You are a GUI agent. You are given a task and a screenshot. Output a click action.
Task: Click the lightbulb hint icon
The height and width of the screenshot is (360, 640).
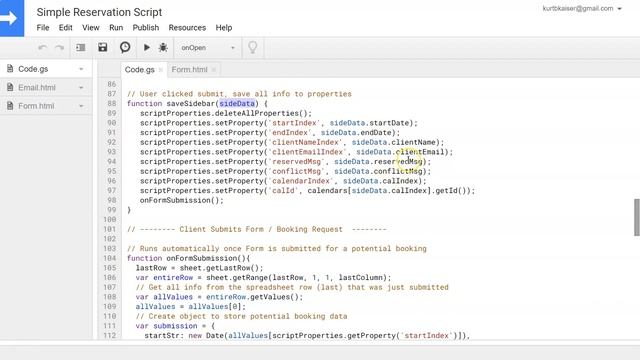tap(253, 47)
